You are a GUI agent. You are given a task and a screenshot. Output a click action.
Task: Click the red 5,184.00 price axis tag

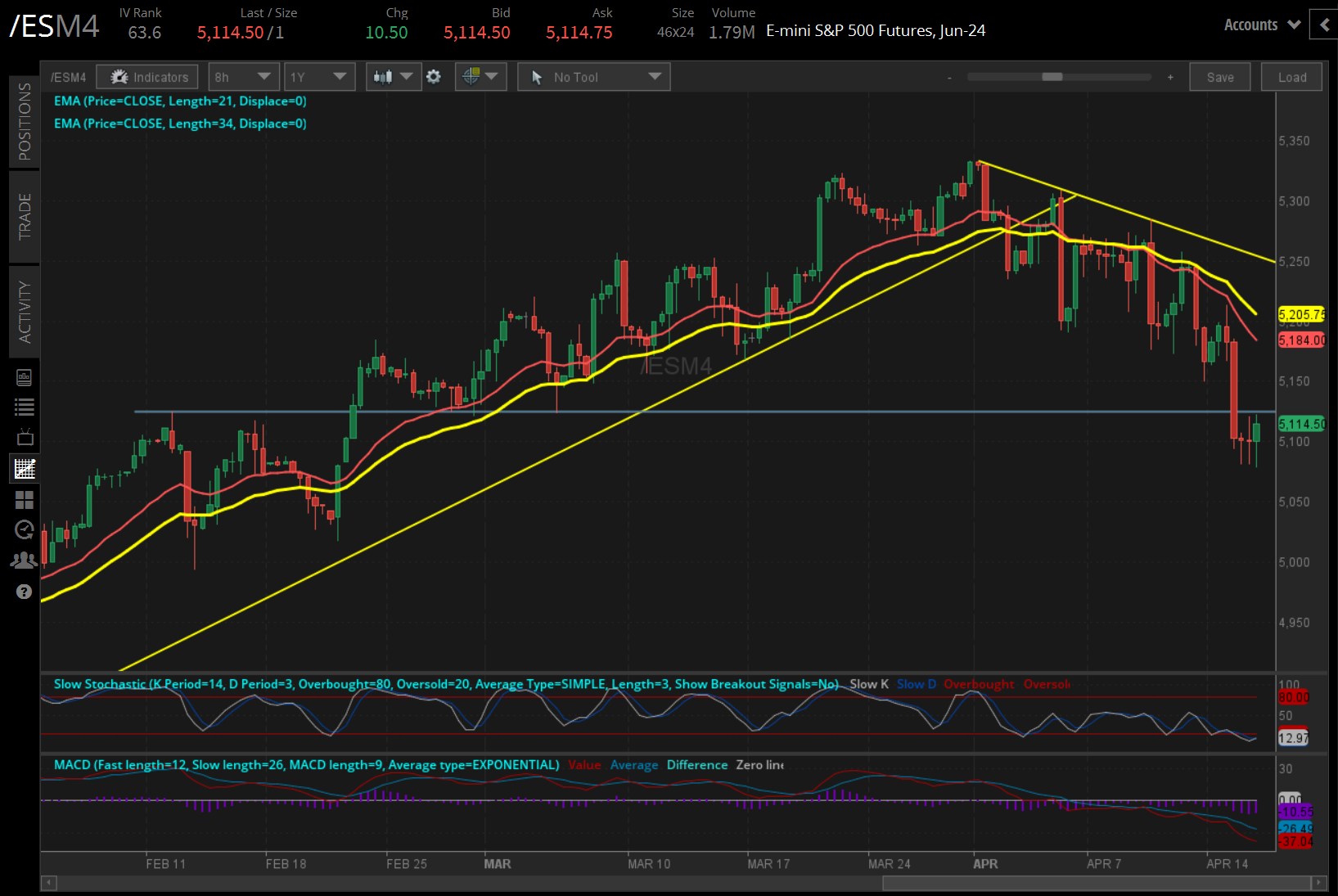click(1301, 340)
